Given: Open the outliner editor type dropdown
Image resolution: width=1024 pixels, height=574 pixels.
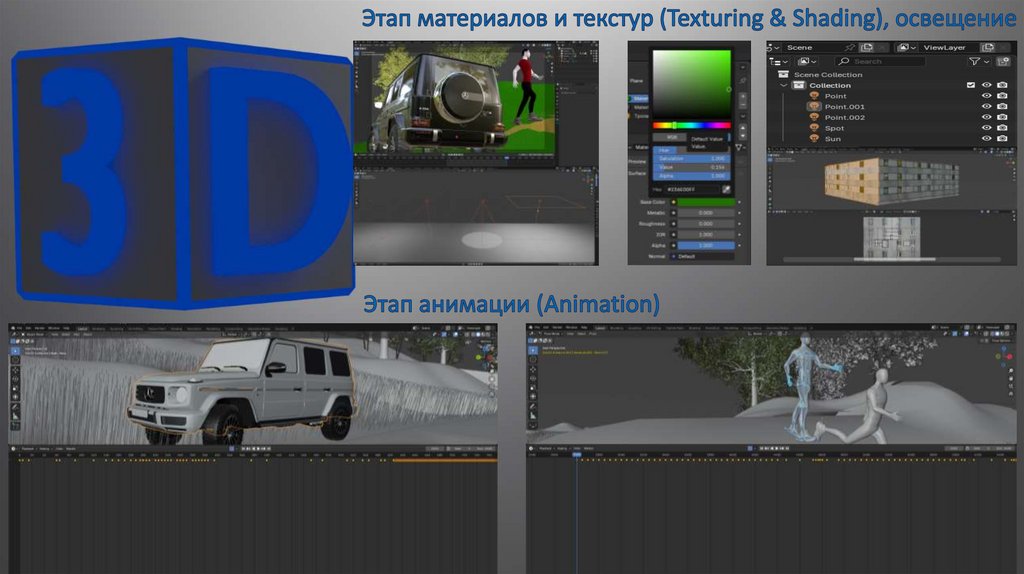Looking at the screenshot, I should tap(777, 61).
